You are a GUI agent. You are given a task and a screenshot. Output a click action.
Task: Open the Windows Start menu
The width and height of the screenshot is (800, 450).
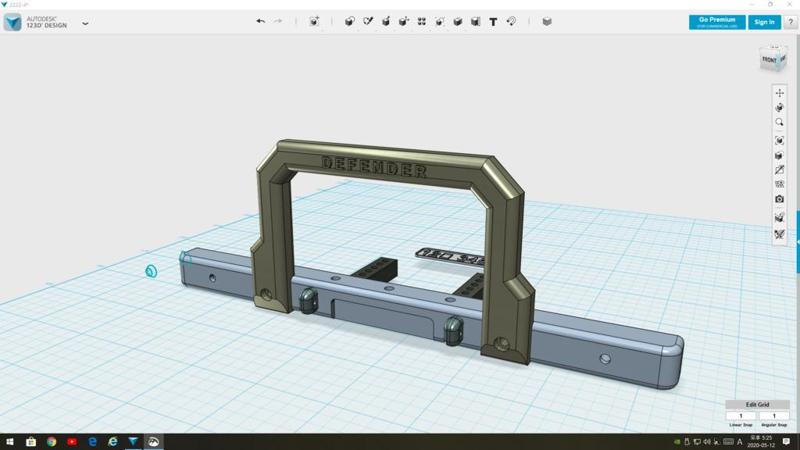tap(10, 441)
